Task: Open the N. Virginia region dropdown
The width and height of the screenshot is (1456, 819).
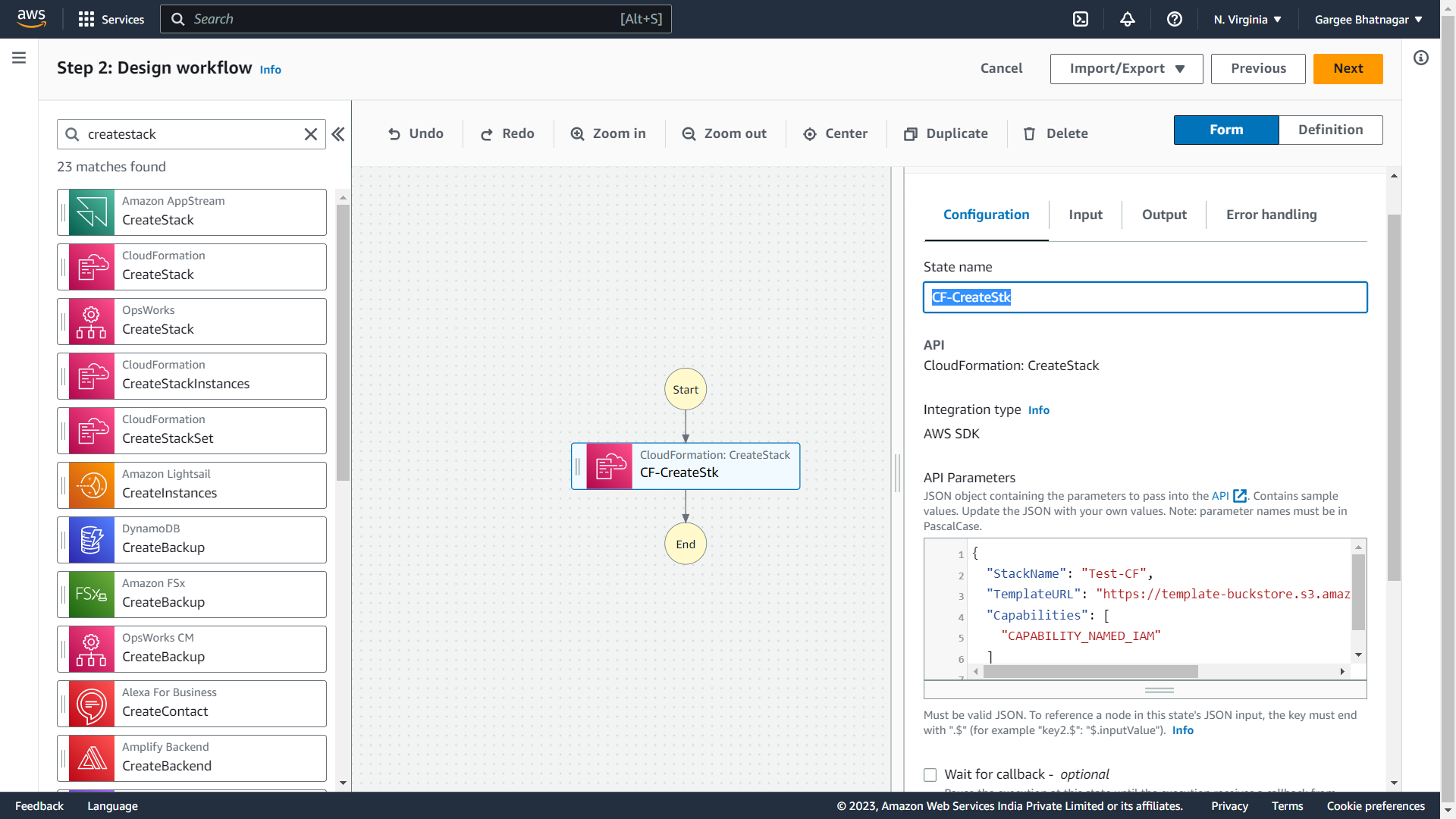Action: tap(1247, 20)
